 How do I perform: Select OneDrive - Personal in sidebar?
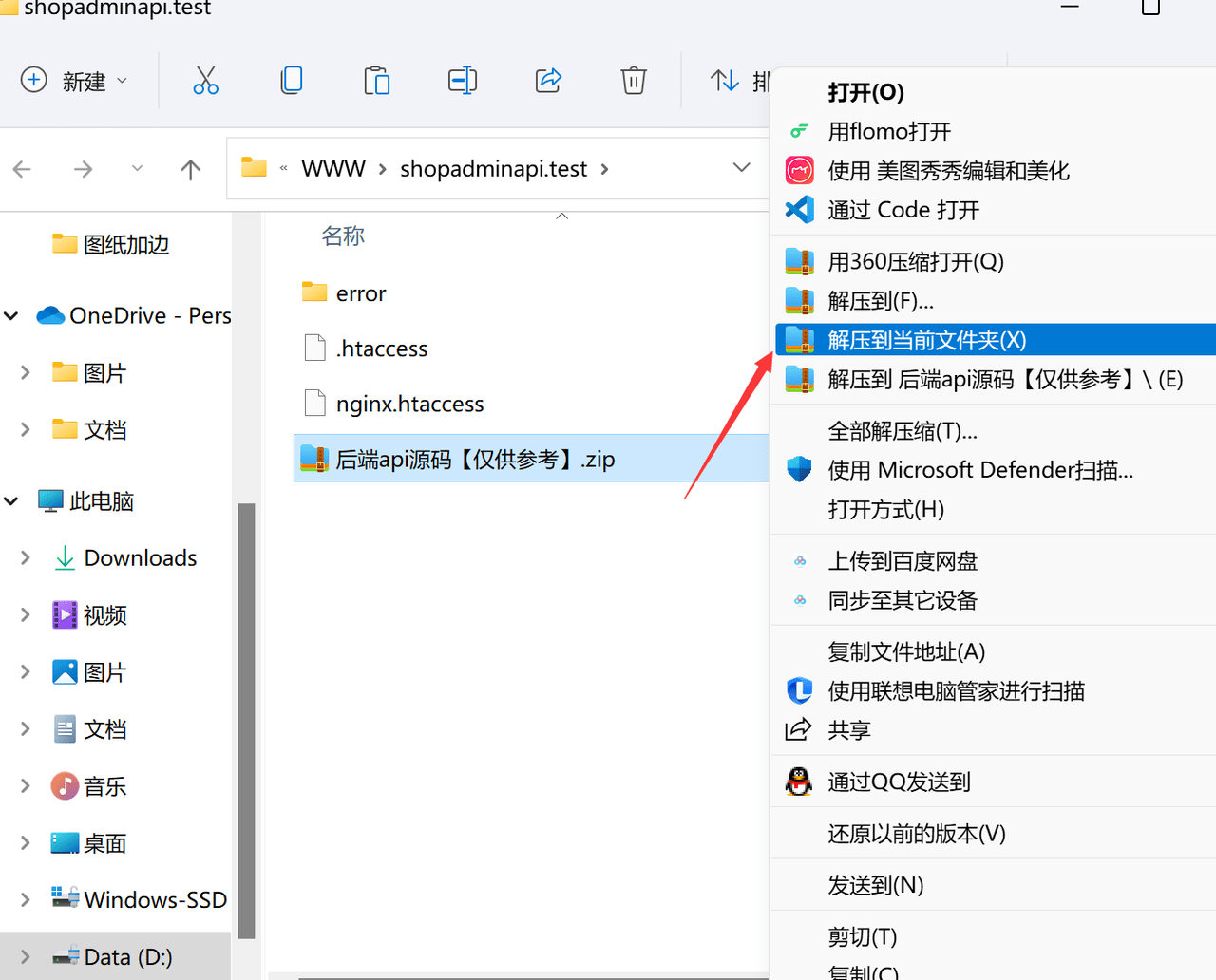point(134,315)
